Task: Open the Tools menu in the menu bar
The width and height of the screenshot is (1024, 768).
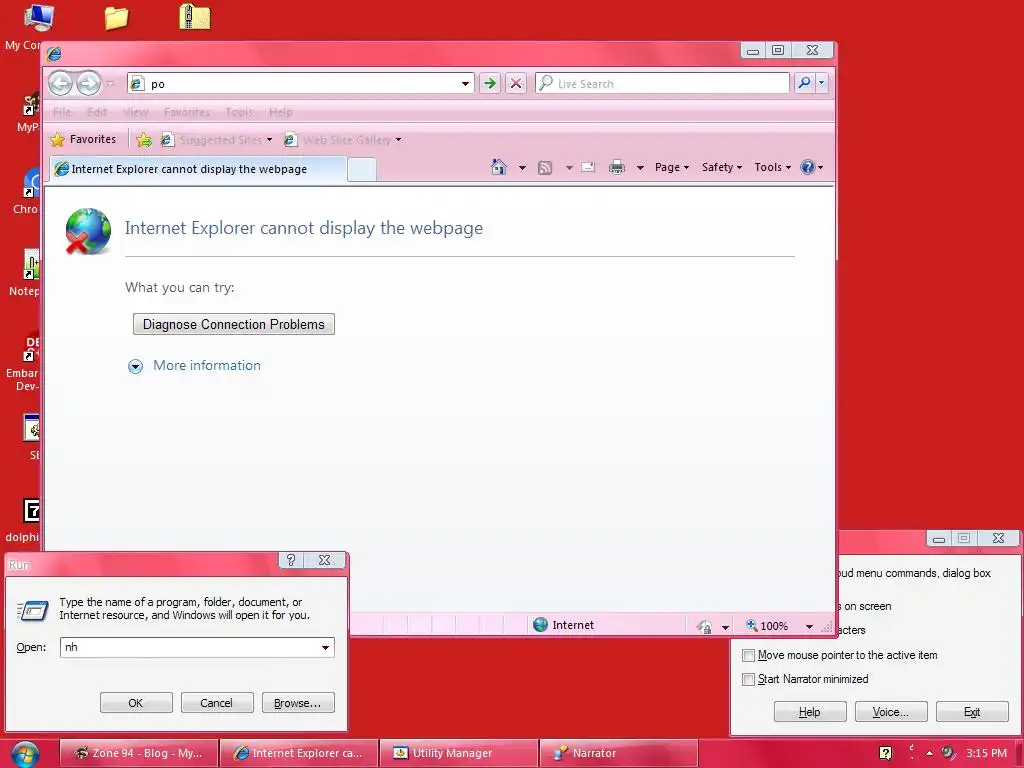Action: tap(239, 112)
